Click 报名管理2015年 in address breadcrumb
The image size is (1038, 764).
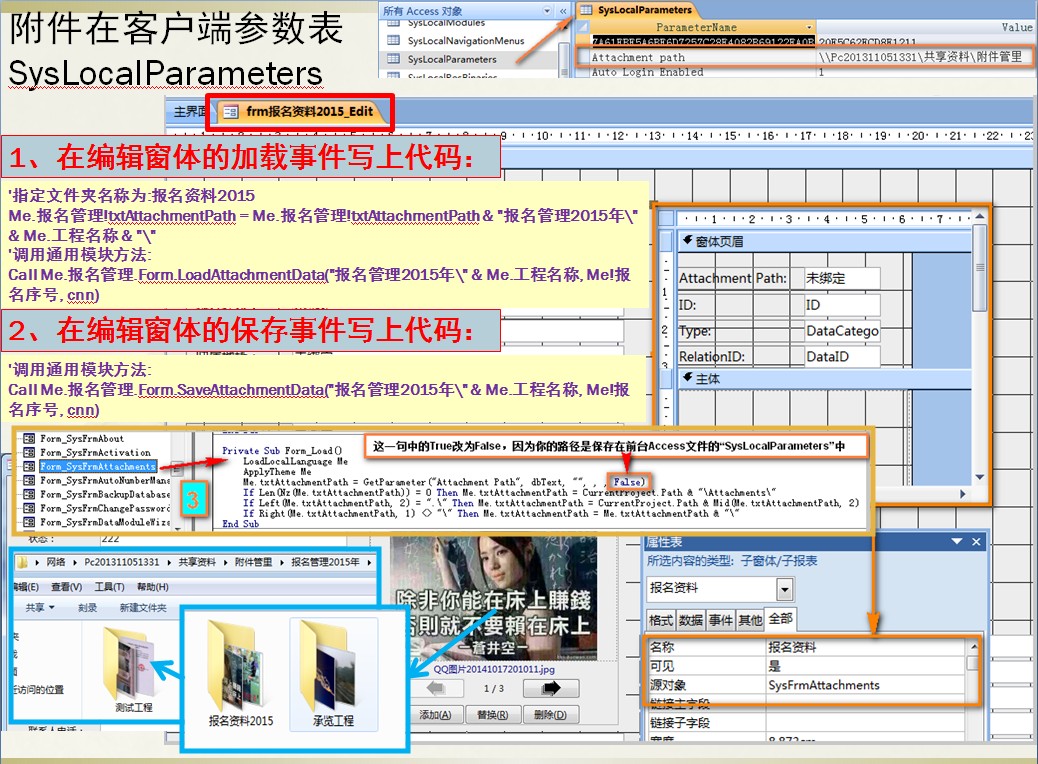coord(326,562)
